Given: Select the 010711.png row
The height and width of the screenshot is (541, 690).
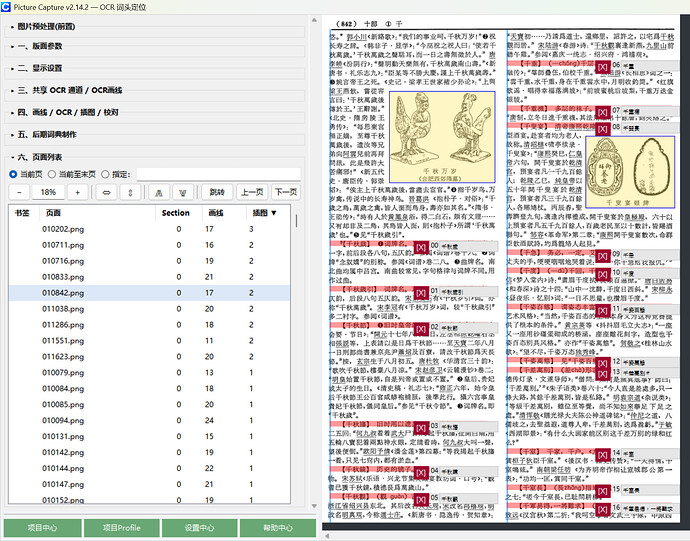Looking at the screenshot, I should (x=149, y=245).
